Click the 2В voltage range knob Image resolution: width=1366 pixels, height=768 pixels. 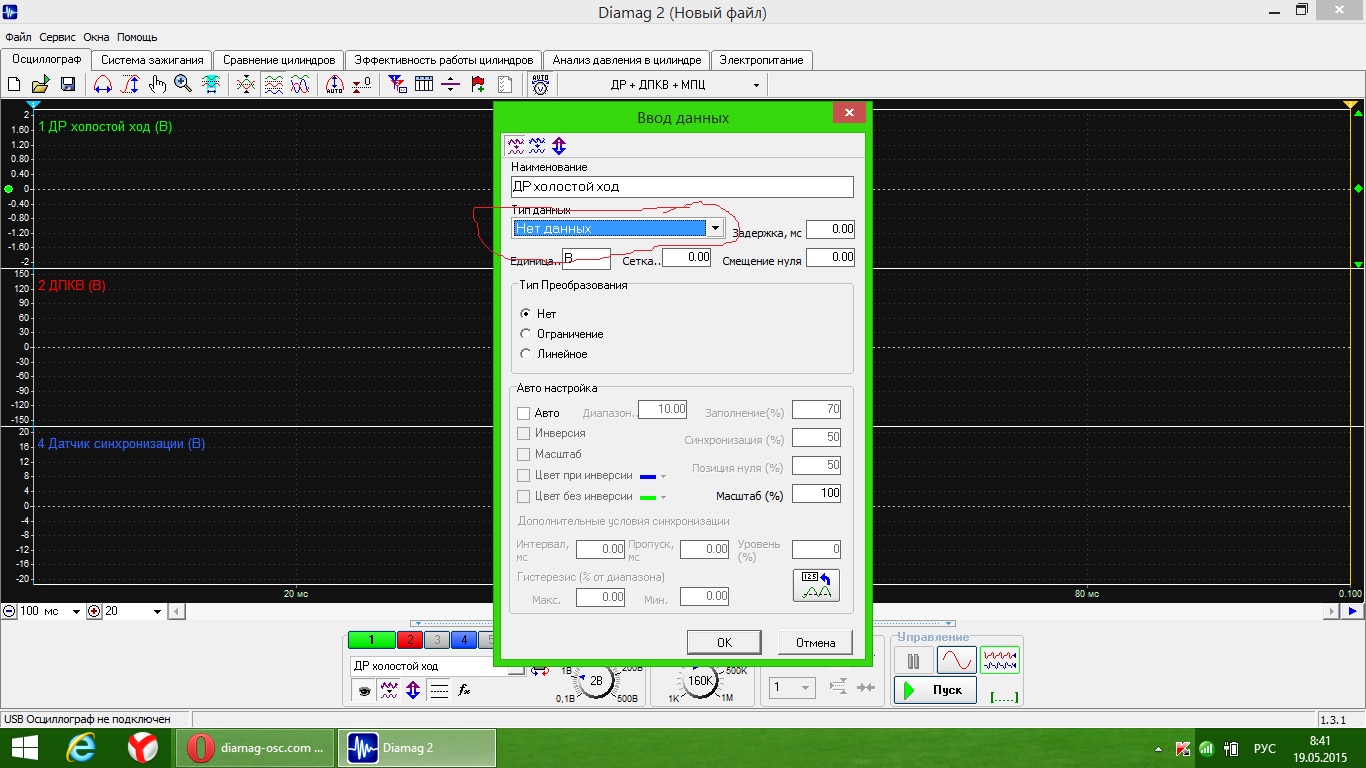point(597,681)
